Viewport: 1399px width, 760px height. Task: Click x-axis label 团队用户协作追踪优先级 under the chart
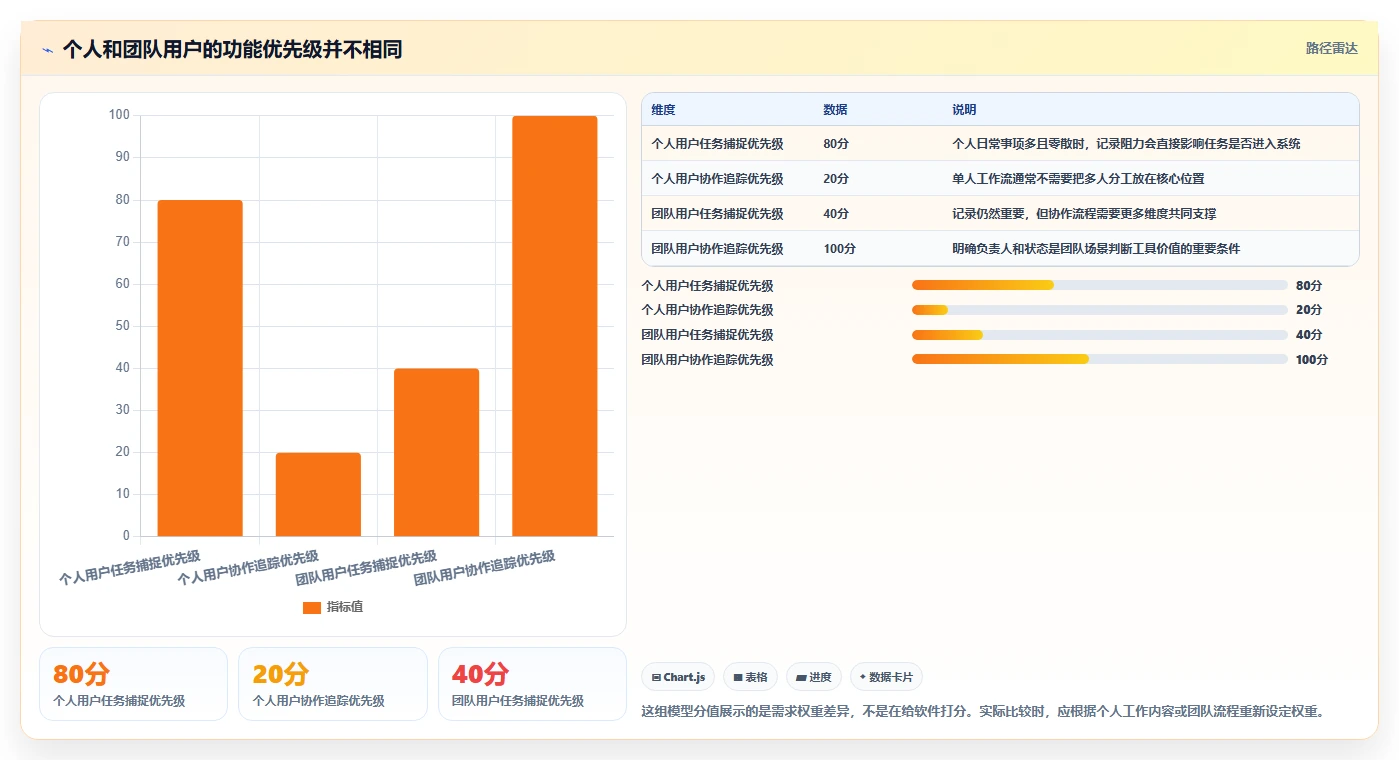(484, 568)
